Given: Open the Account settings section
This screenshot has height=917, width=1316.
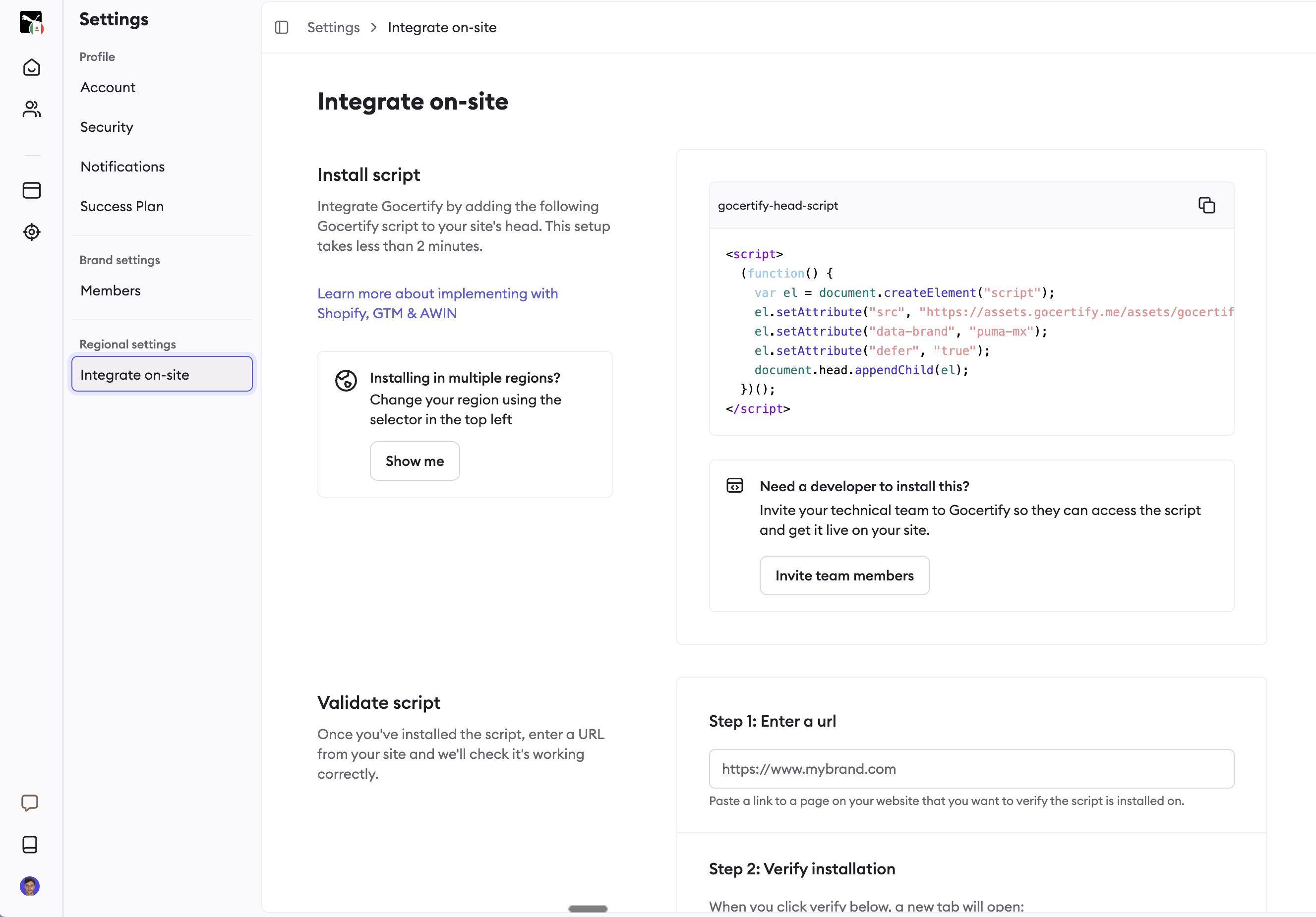Looking at the screenshot, I should click(108, 87).
